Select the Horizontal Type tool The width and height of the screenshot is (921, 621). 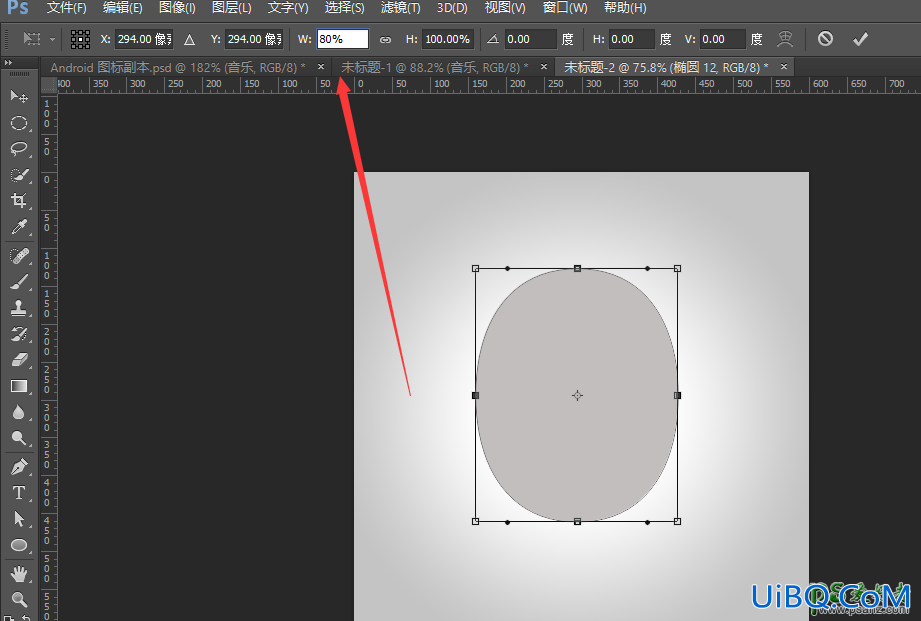click(19, 493)
